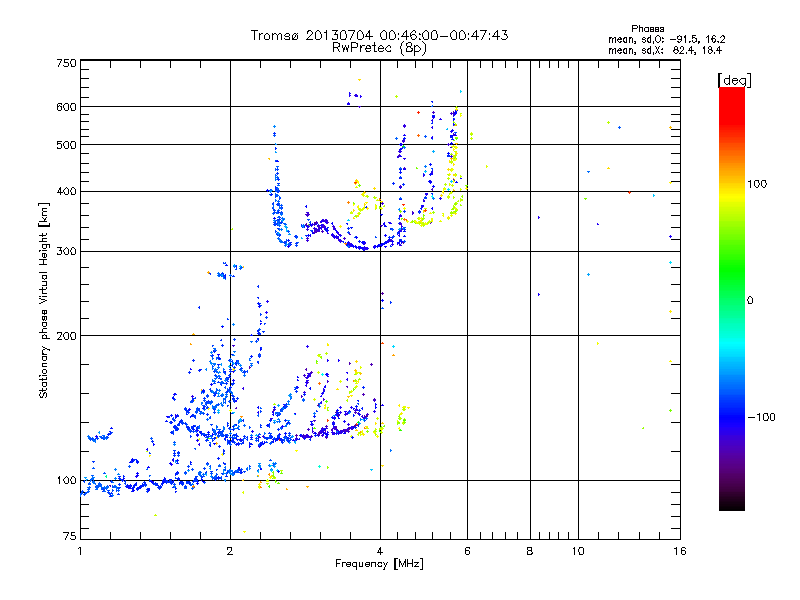Click the y-axis tick label '200'
Screen dimensions: 800x600
66,336
